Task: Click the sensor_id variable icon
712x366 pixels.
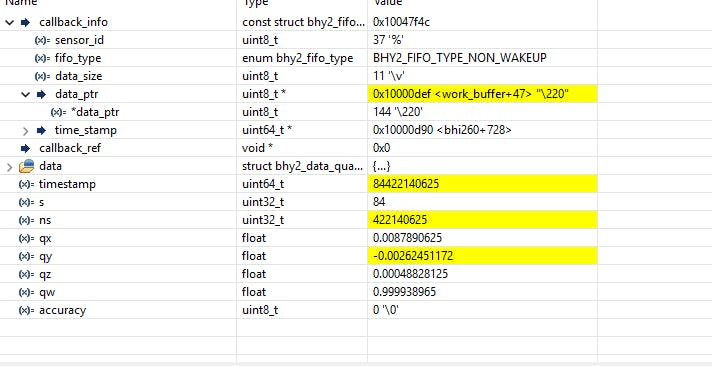Action: point(43,40)
